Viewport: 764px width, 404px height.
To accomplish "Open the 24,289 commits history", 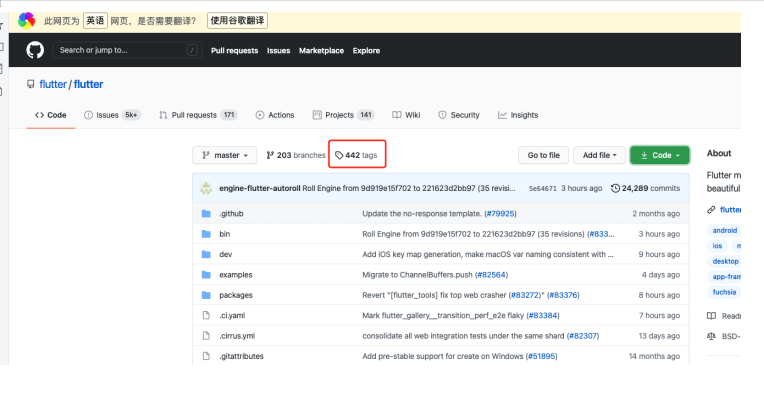I will [x=645, y=188].
